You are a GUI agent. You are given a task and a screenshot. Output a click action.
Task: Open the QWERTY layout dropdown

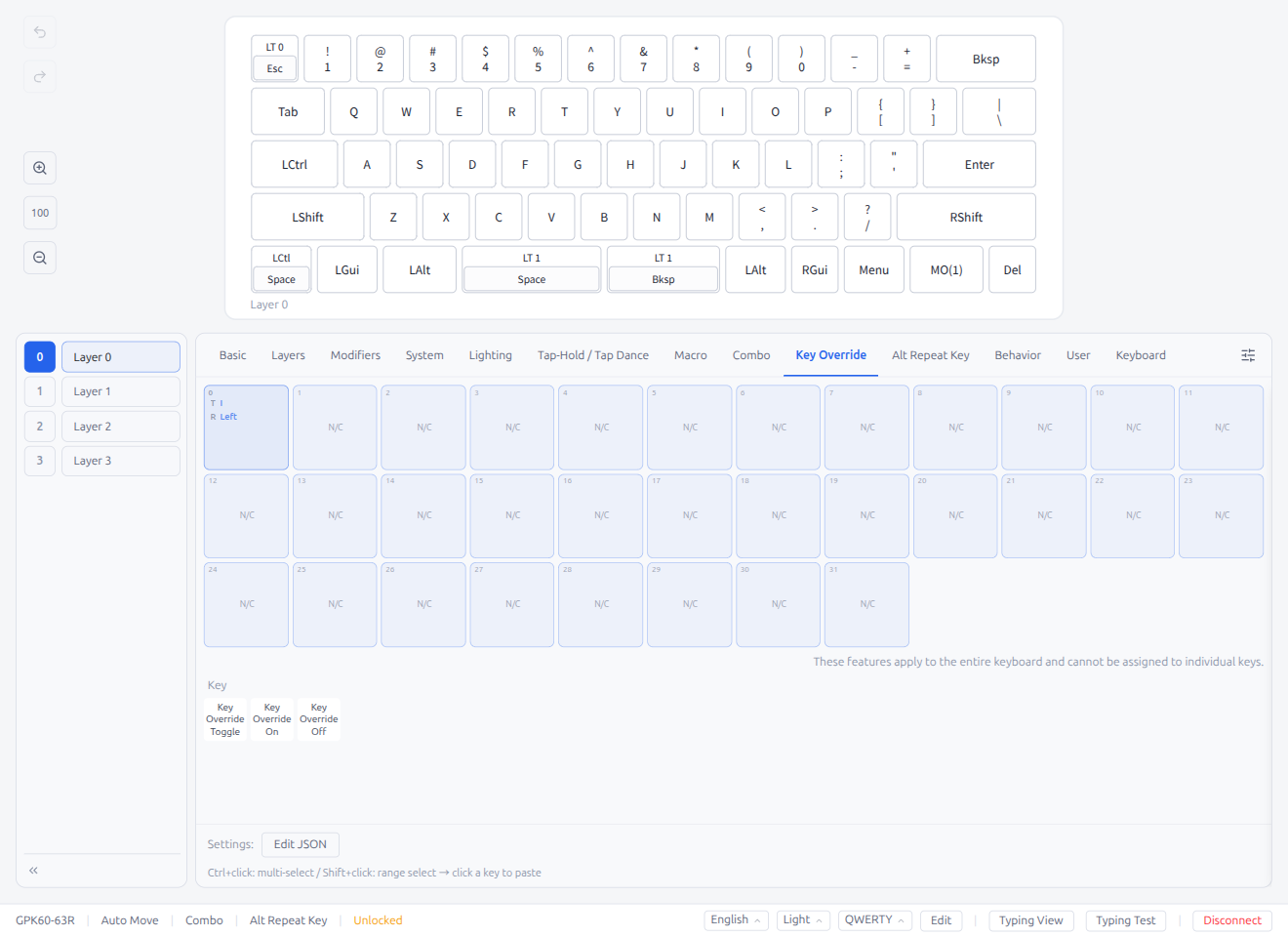pyautogui.click(x=875, y=920)
